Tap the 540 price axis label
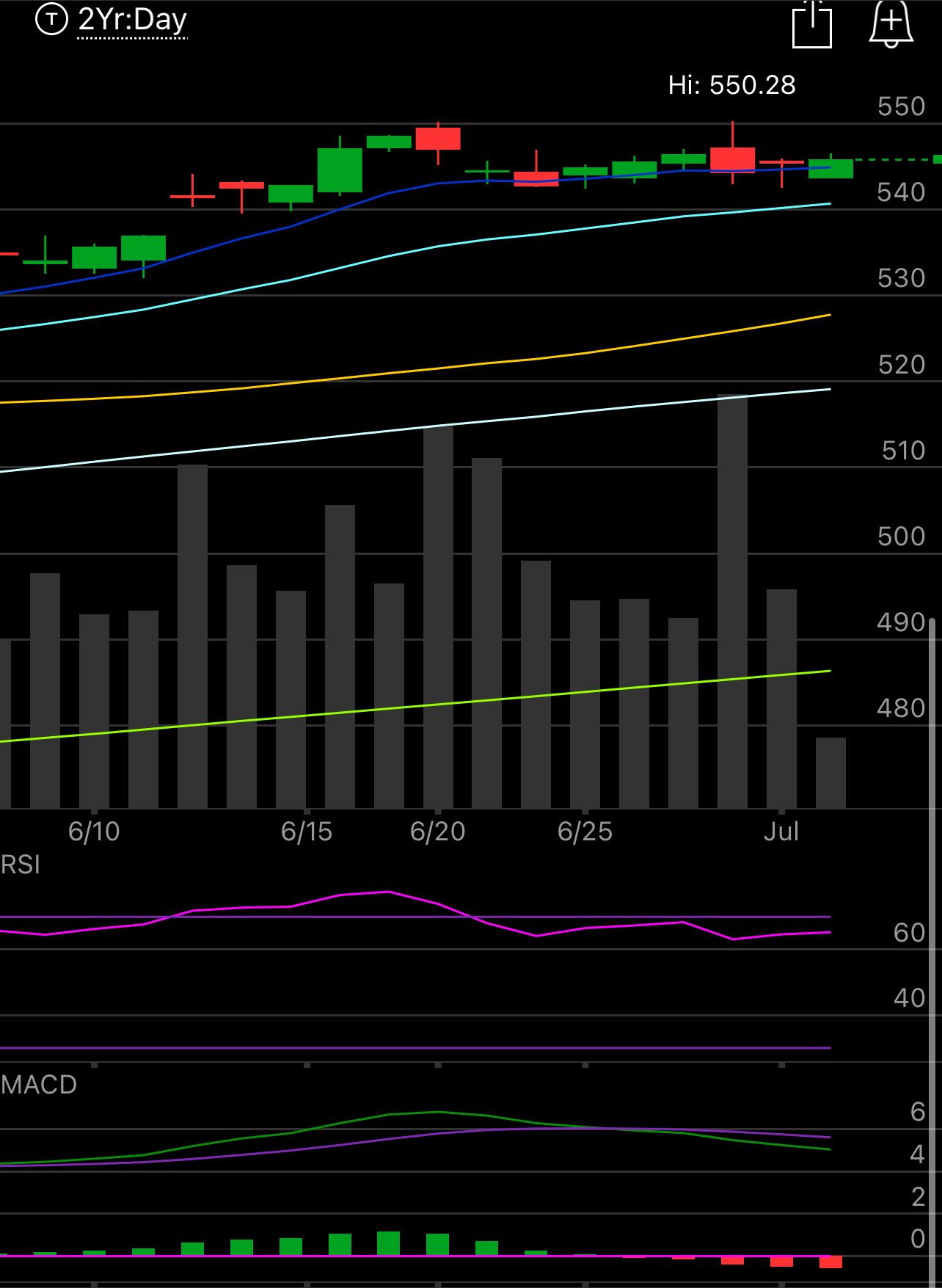The image size is (942, 1288). (902, 193)
